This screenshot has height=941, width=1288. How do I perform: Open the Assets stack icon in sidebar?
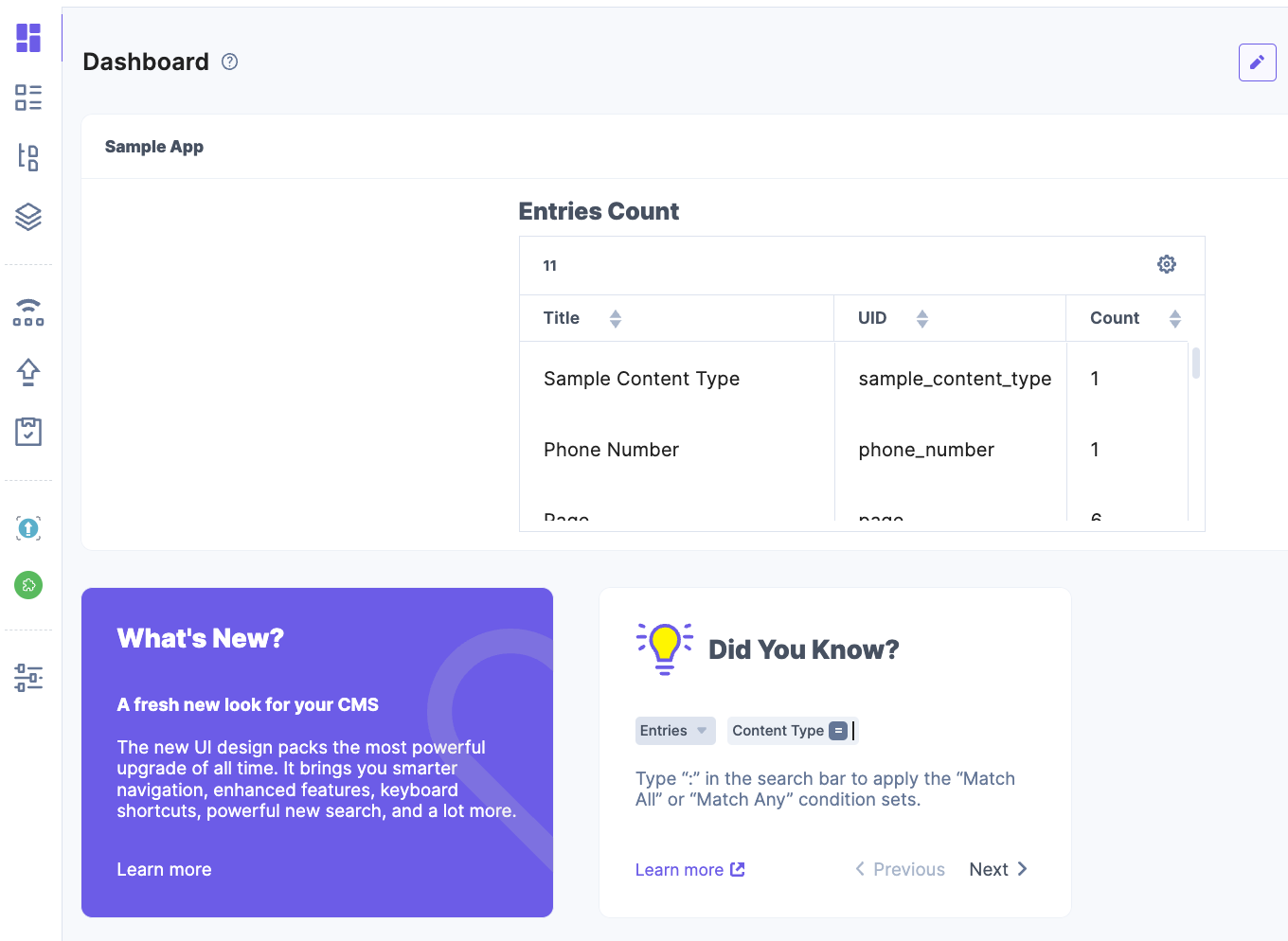pyautogui.click(x=28, y=217)
